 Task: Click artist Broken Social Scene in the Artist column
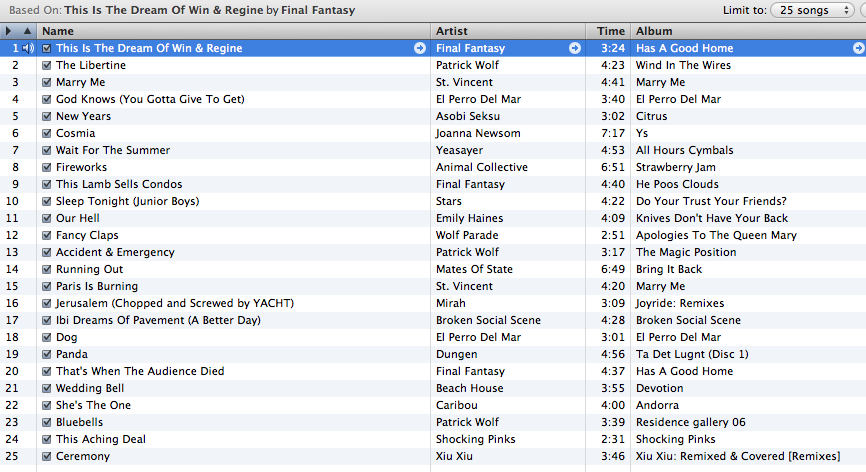point(488,320)
